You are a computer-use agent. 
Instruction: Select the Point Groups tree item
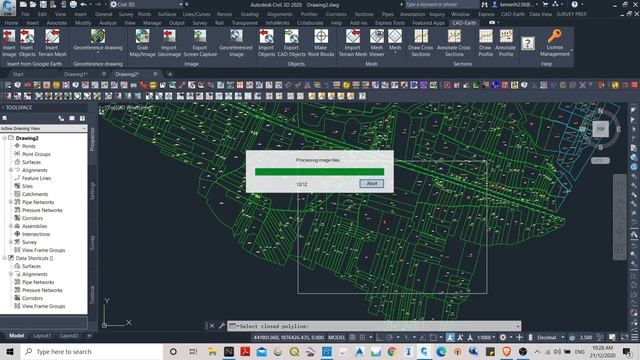(x=36, y=154)
